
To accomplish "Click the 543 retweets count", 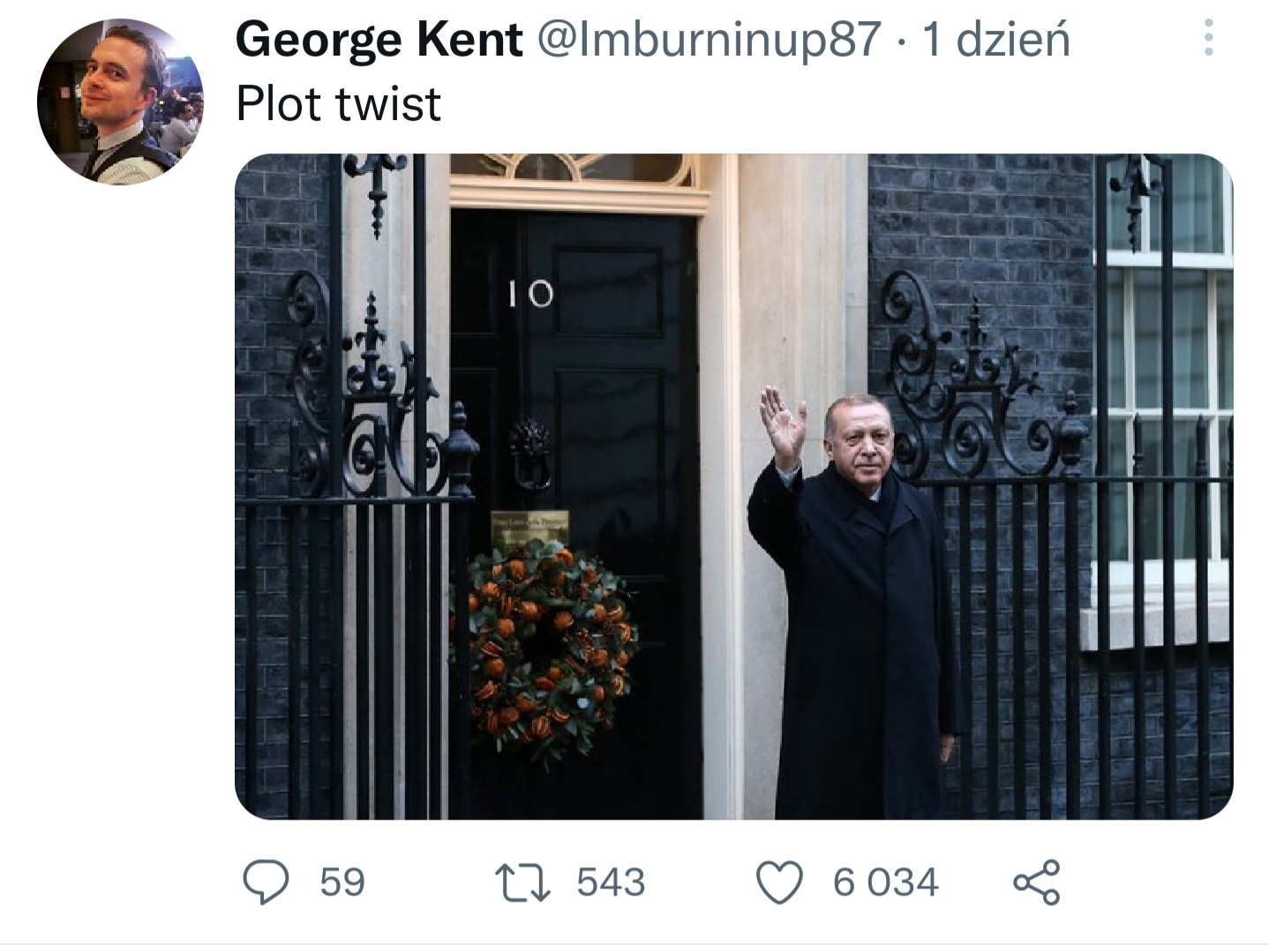I will pyautogui.click(x=611, y=882).
